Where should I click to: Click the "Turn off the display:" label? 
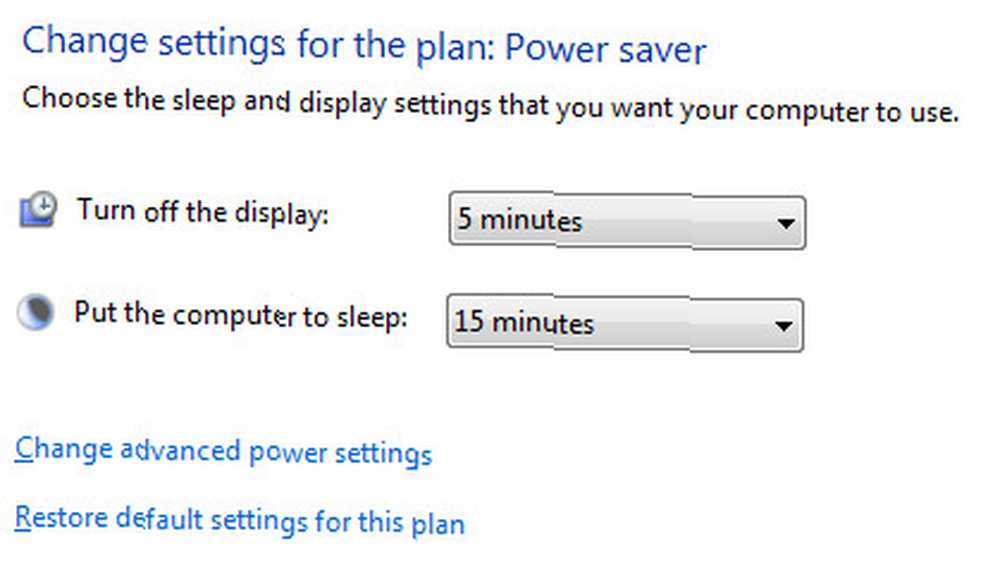[203, 212]
